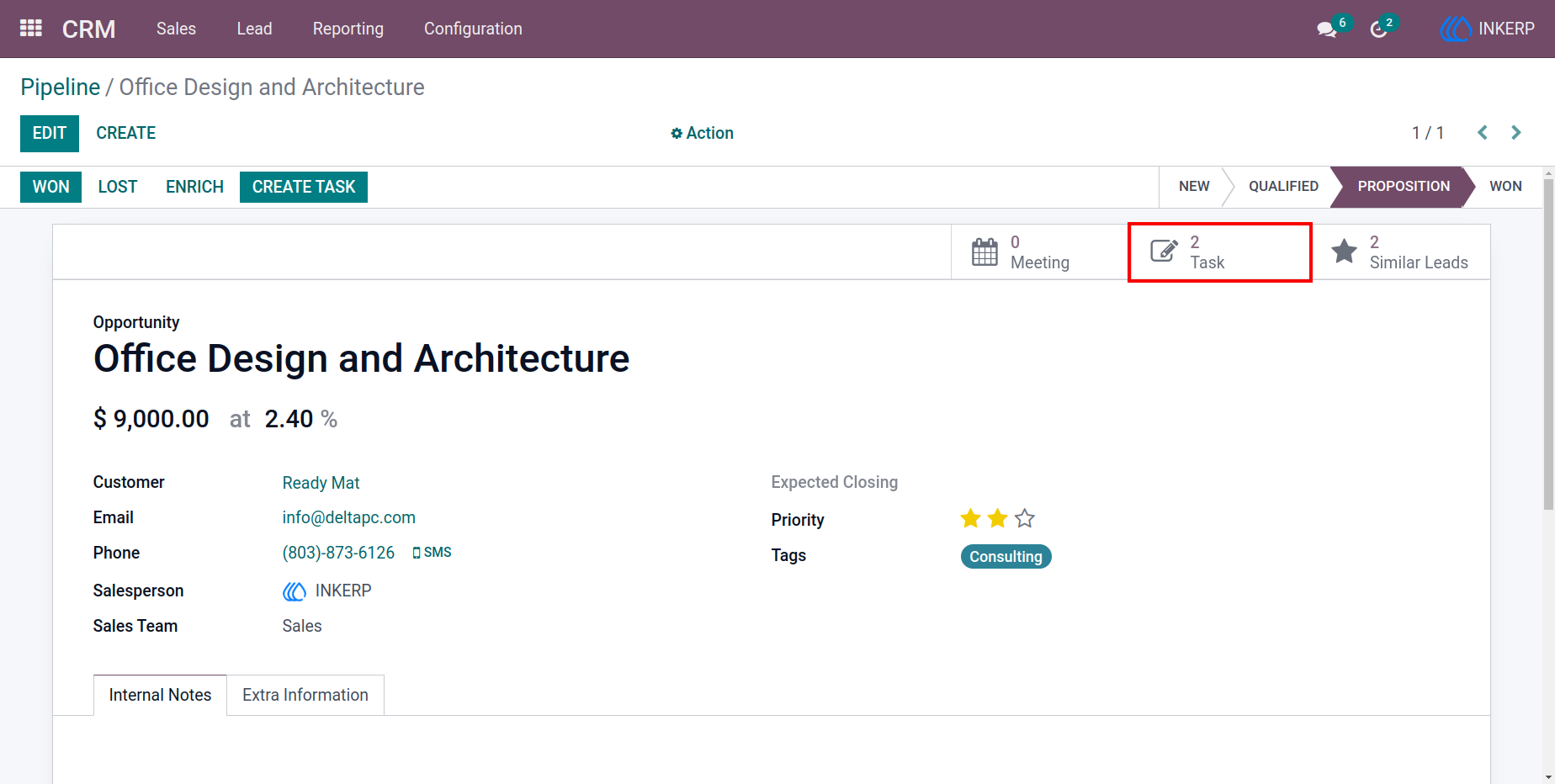Go to previous record arrow

click(1483, 133)
